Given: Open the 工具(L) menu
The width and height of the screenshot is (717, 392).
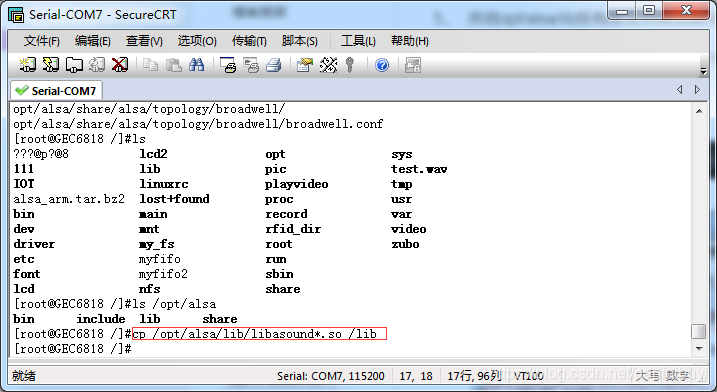Looking at the screenshot, I should 358,41.
